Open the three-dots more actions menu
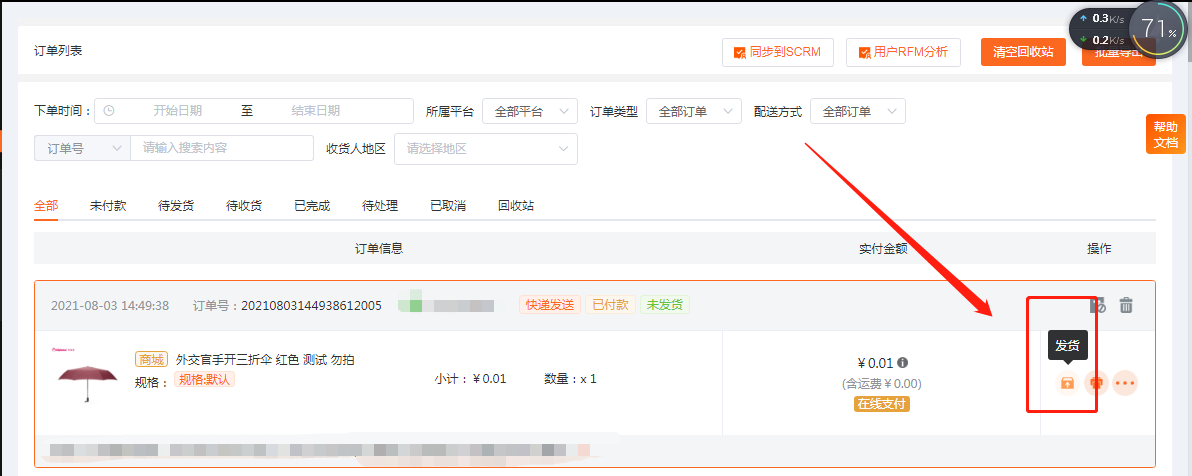The image size is (1192, 476). pos(1125,383)
